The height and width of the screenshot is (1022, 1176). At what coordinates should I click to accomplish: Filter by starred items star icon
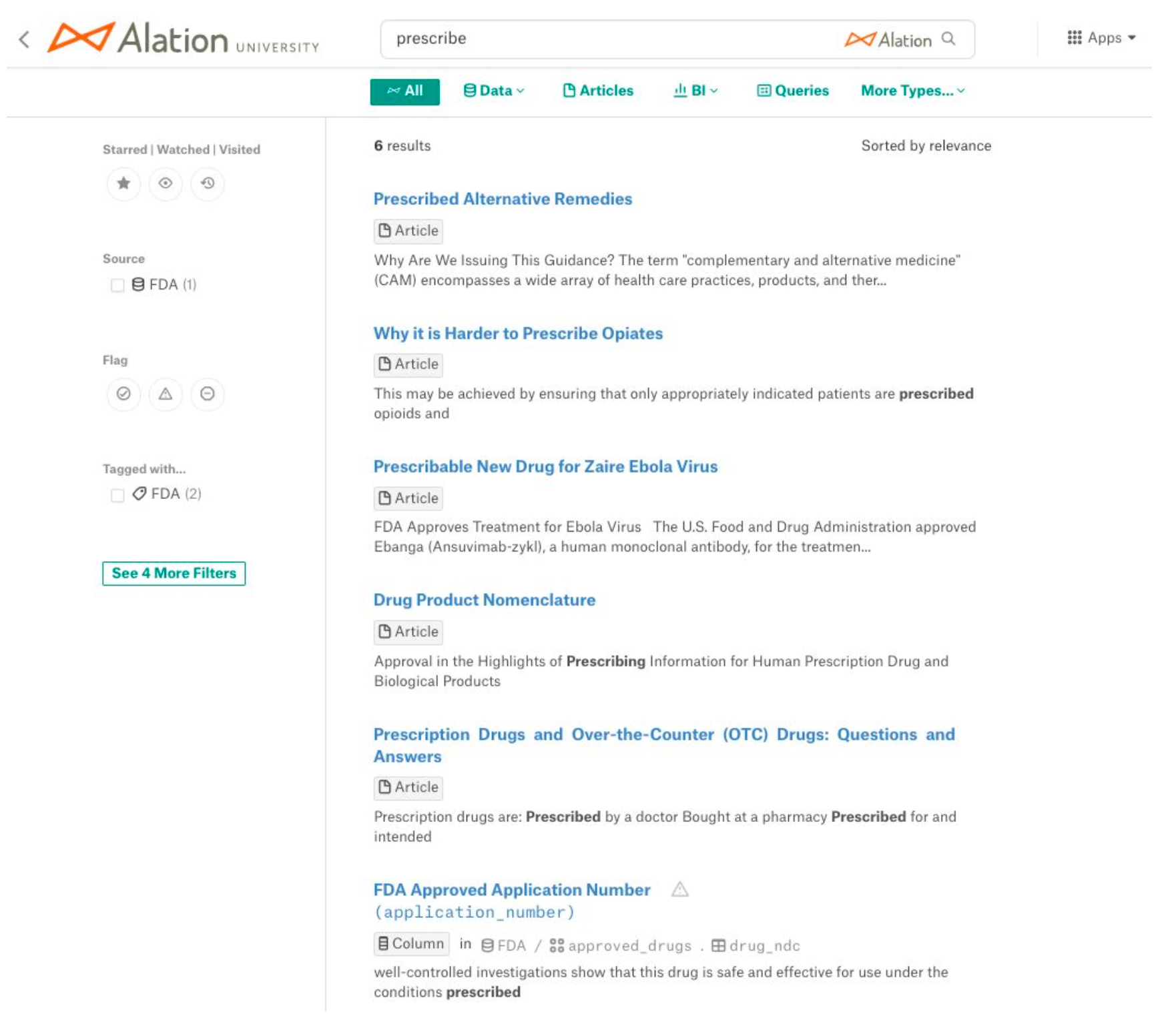coord(123,183)
